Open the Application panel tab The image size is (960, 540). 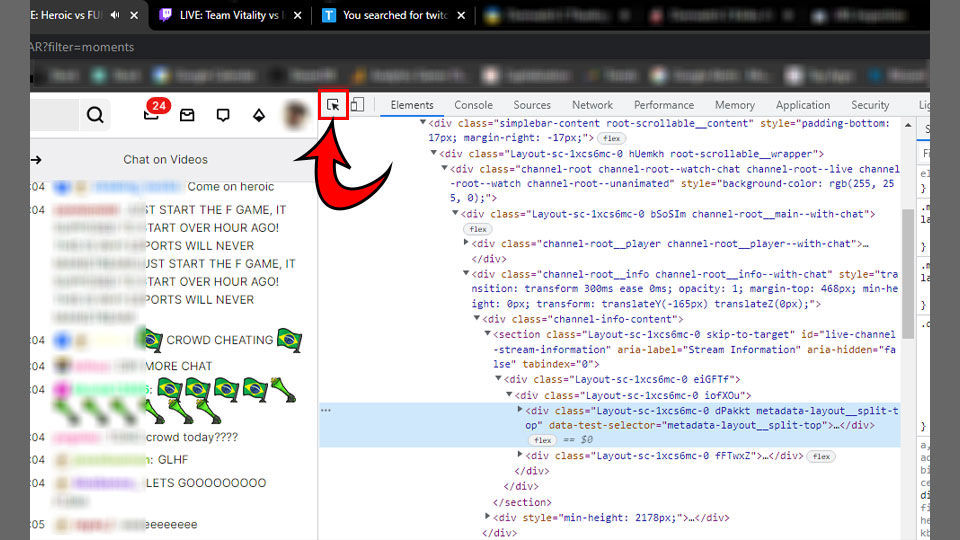803,105
